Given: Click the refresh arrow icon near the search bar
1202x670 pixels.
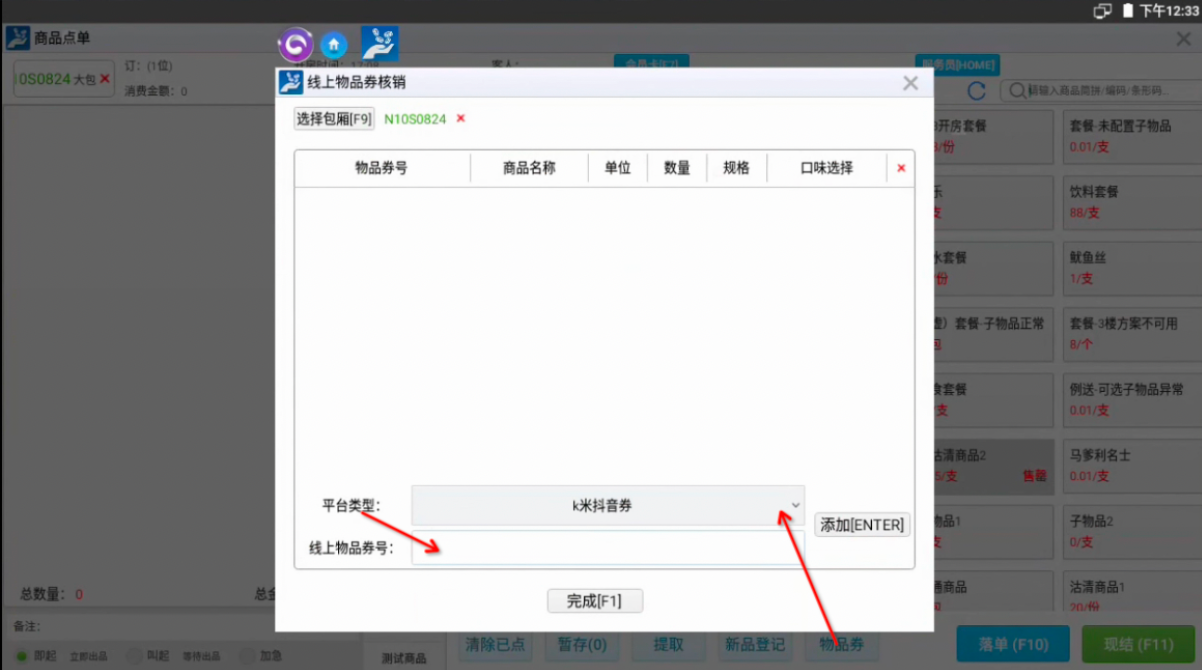Looking at the screenshot, I should (976, 90).
